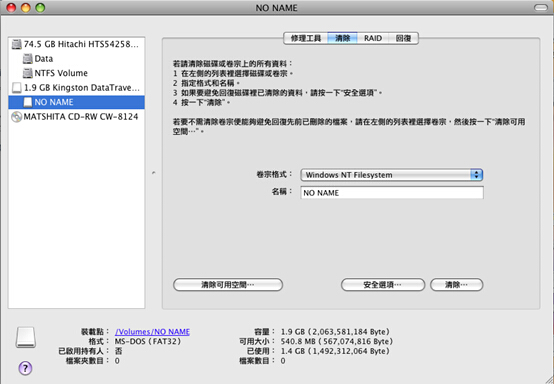
Task: Select MATSHITA CD-RW CW-8124 row
Action: 77,117
